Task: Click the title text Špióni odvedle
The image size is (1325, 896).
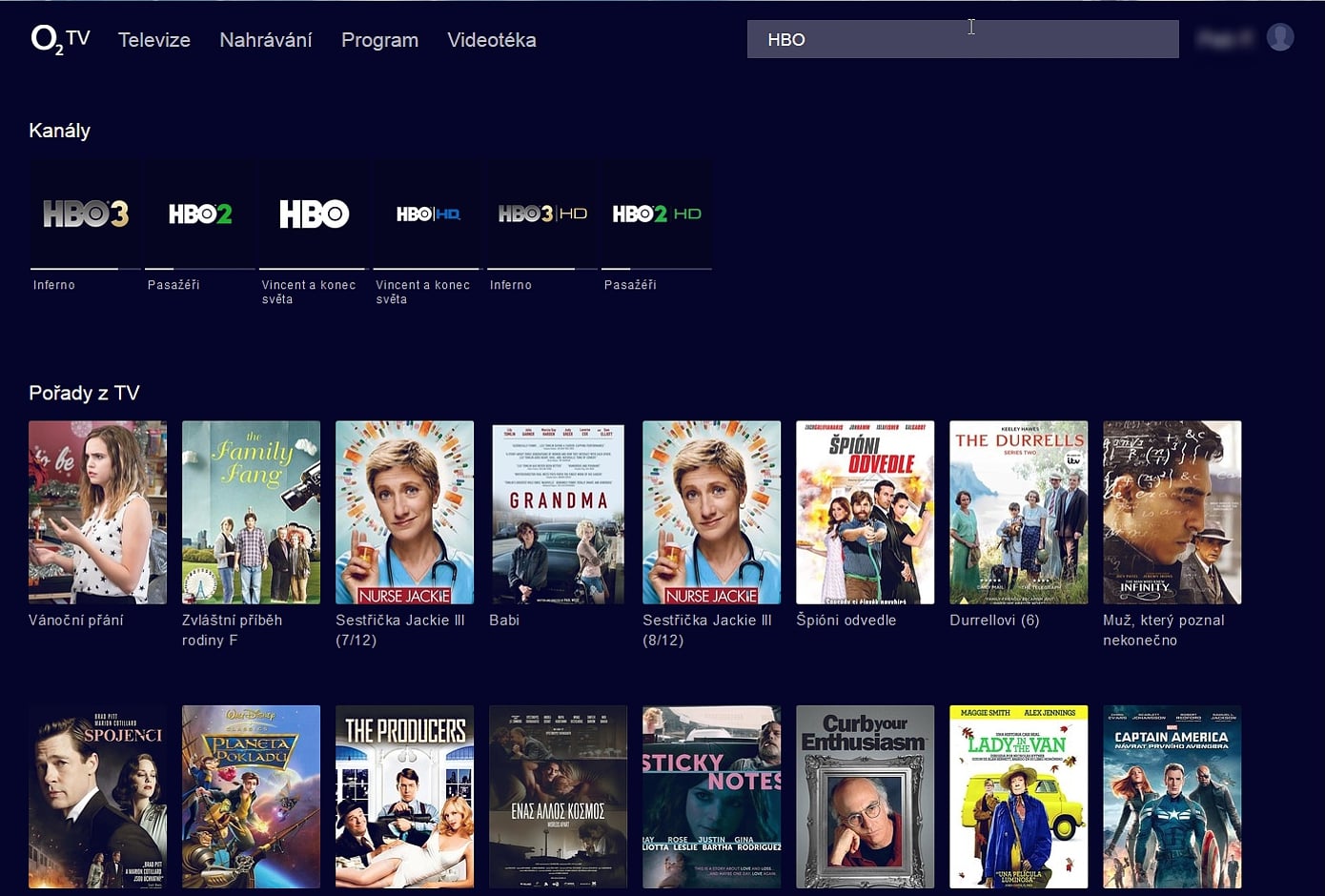Action: [x=846, y=621]
